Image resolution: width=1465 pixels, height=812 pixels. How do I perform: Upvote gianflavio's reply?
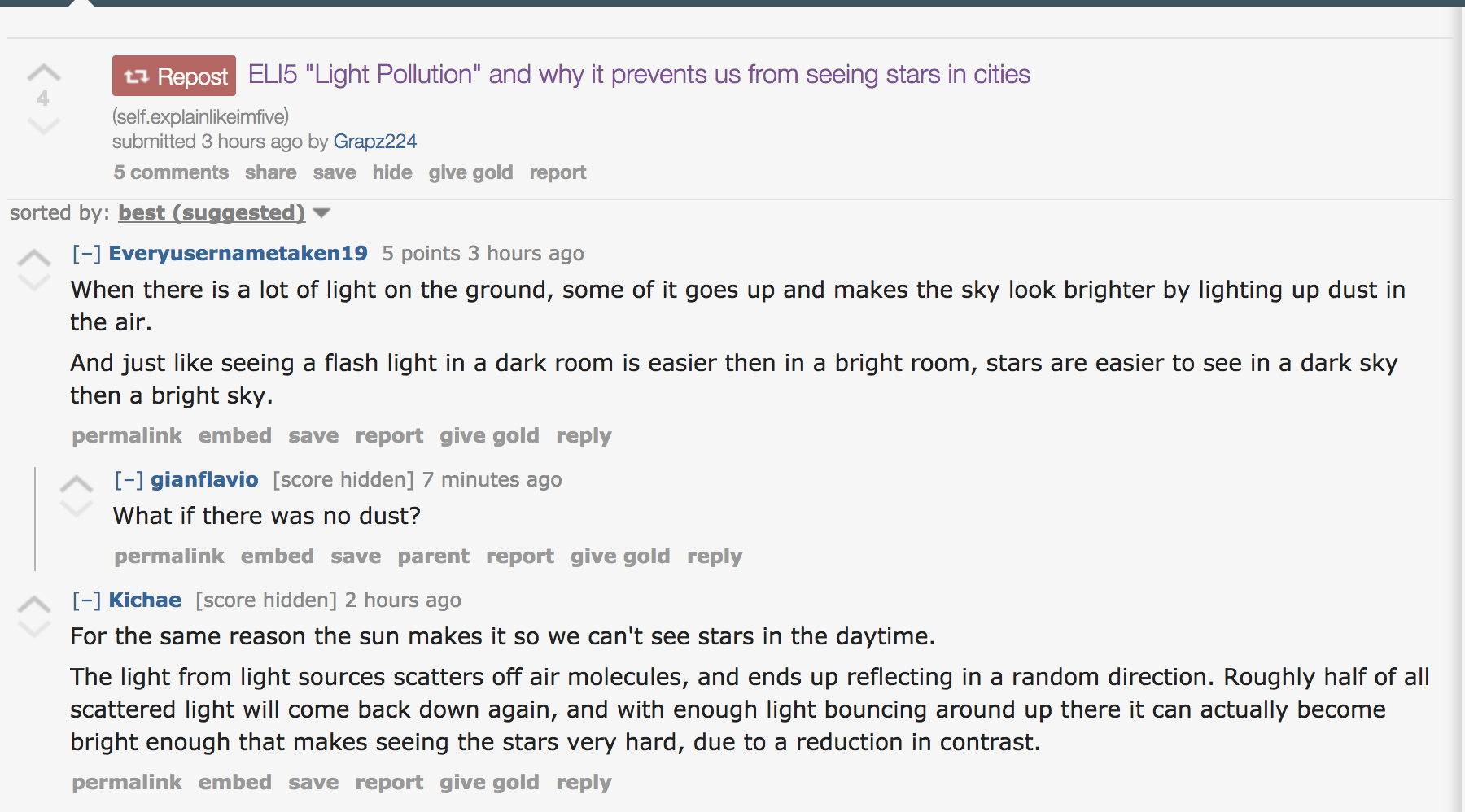point(78,483)
